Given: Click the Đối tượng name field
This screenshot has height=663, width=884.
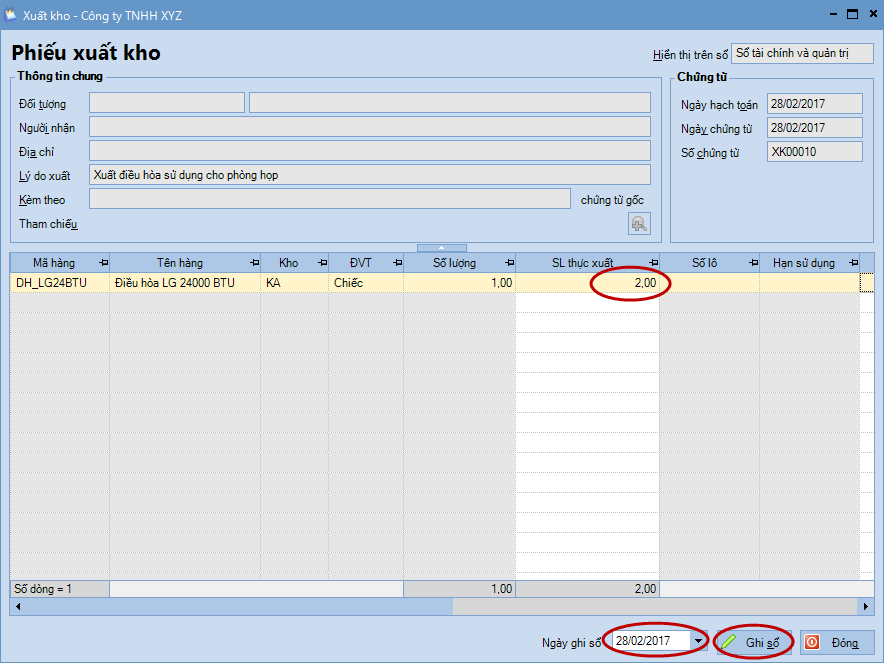Looking at the screenshot, I should [450, 103].
